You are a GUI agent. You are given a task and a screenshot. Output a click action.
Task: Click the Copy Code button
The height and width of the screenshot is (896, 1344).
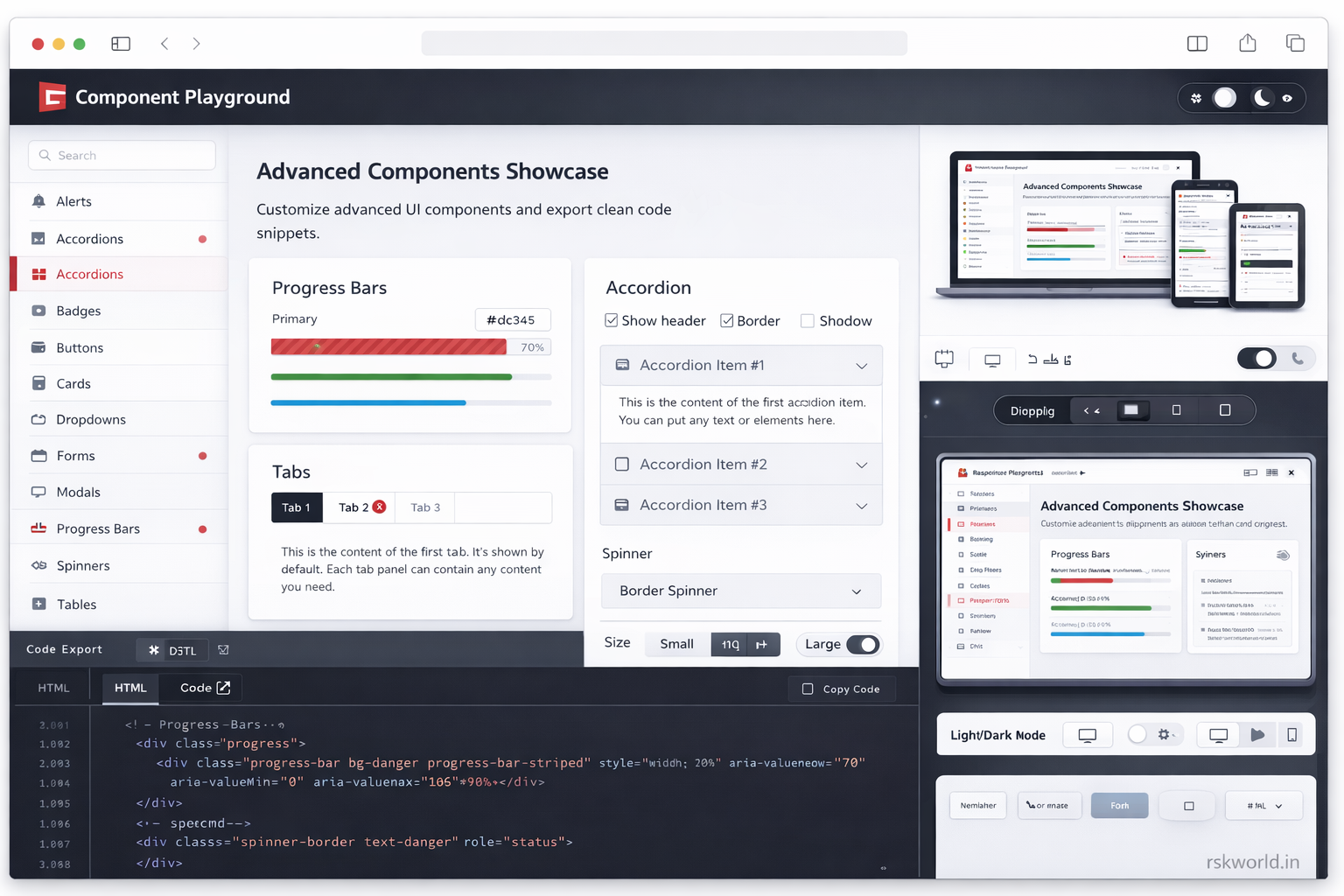(841, 689)
